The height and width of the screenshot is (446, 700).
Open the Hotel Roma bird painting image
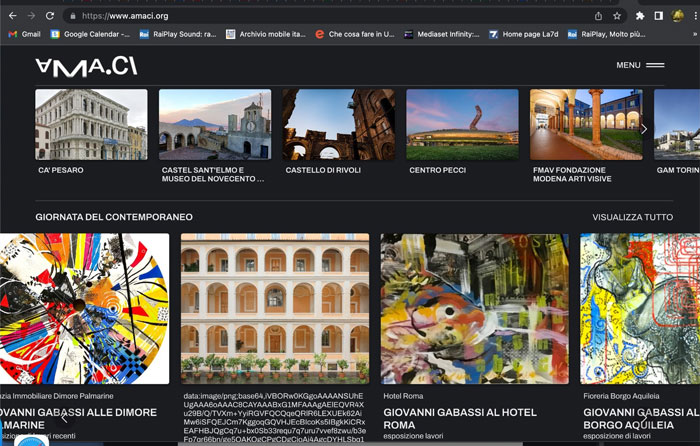[x=475, y=308]
